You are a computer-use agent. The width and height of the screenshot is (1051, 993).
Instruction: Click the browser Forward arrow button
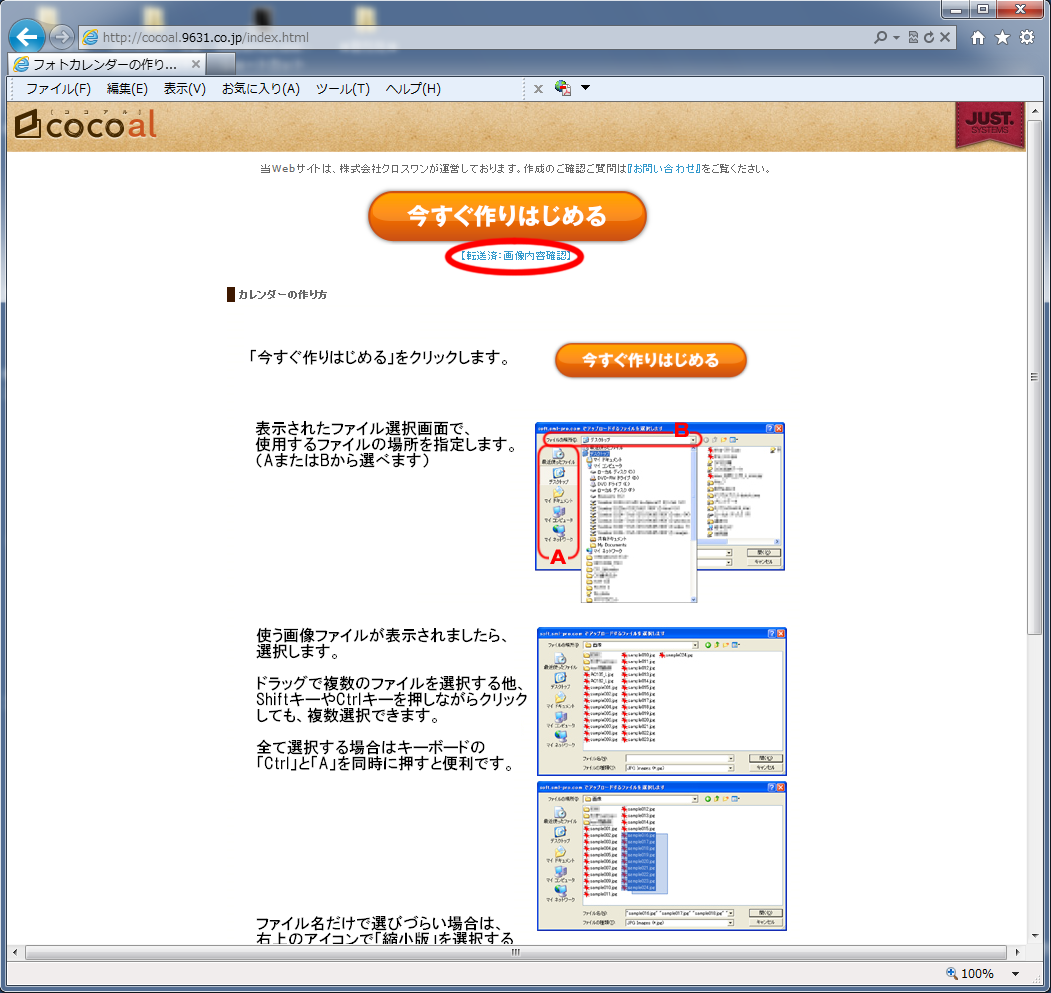click(x=62, y=38)
